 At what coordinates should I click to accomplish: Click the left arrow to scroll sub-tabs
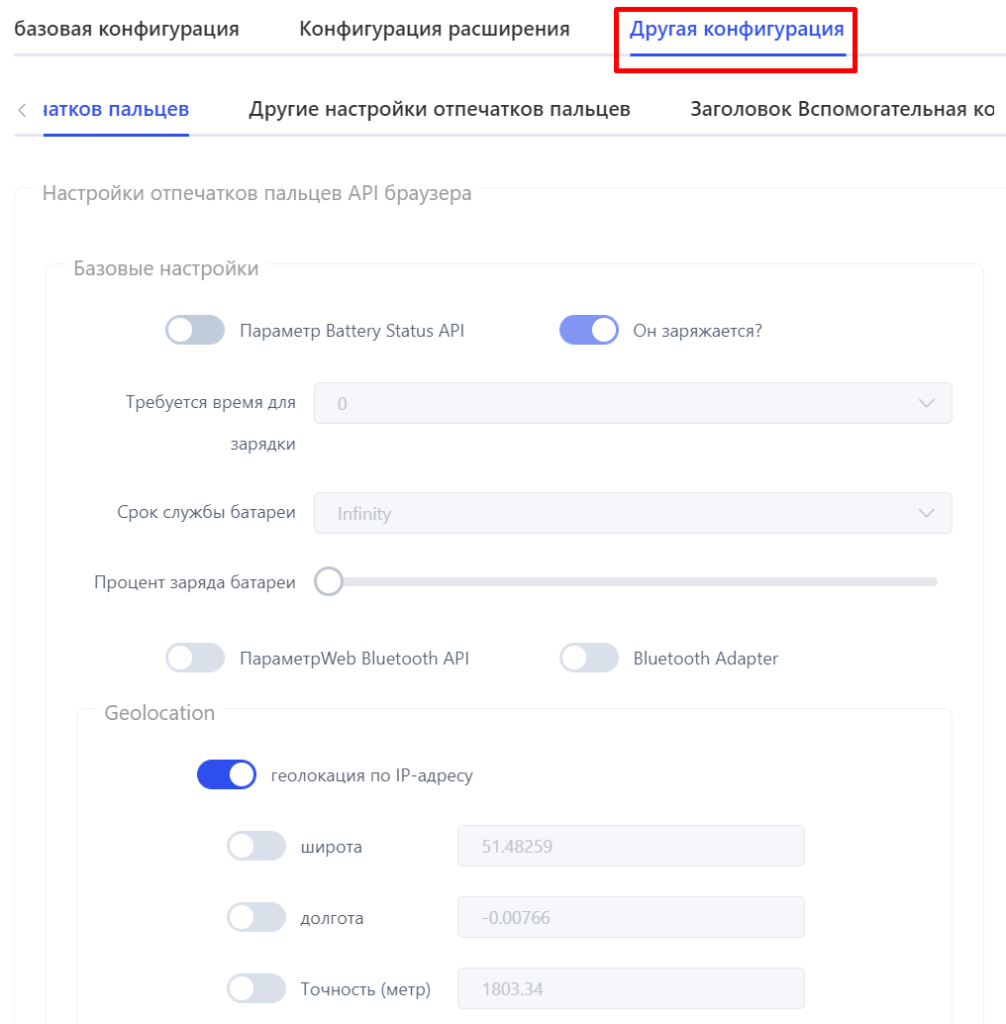click(x=22, y=110)
